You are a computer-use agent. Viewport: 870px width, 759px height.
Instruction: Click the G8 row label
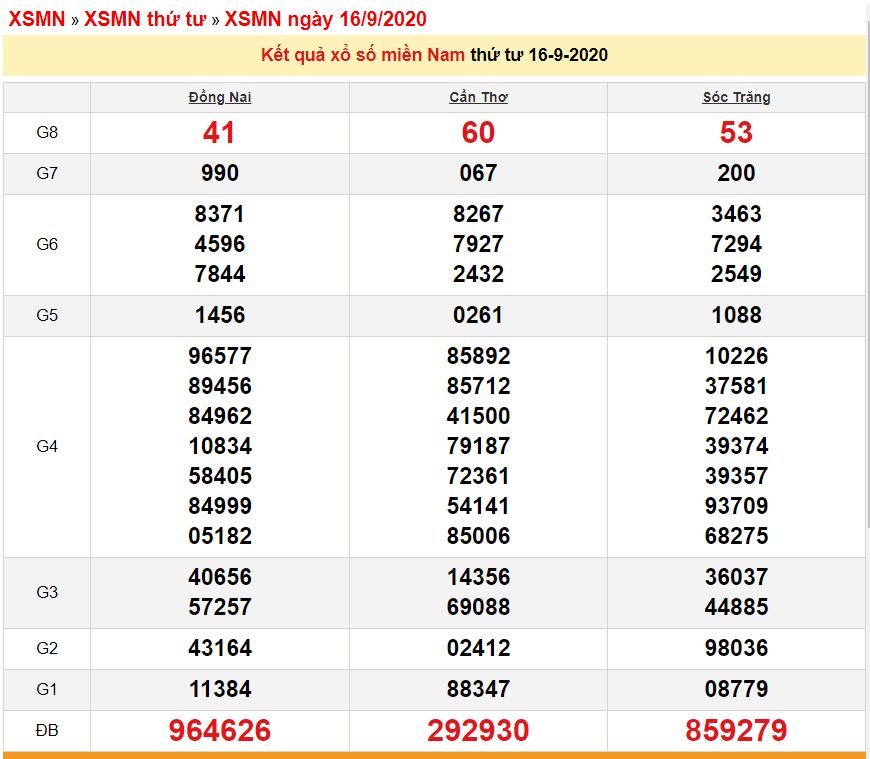(x=47, y=132)
